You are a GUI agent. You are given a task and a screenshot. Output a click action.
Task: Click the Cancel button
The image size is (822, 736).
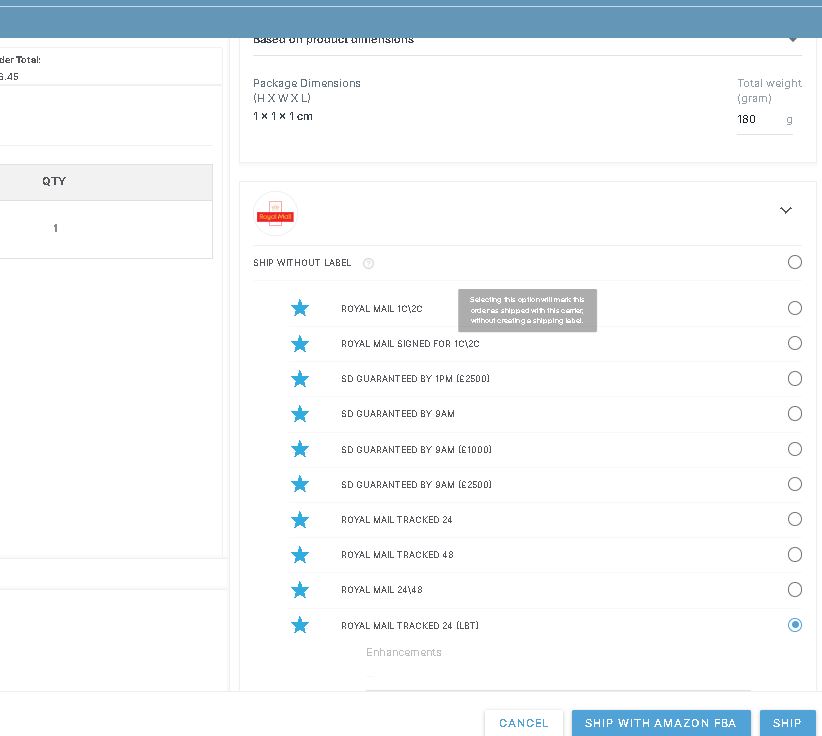[x=524, y=723]
